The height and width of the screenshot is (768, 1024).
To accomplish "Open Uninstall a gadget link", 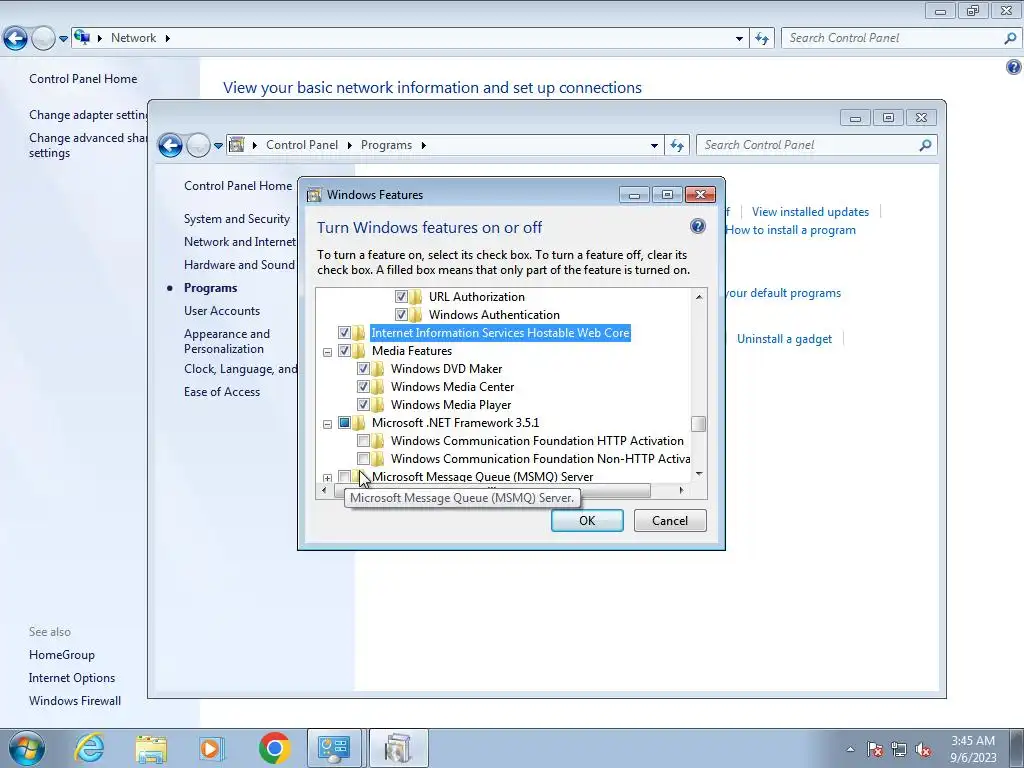I will pos(784,339).
